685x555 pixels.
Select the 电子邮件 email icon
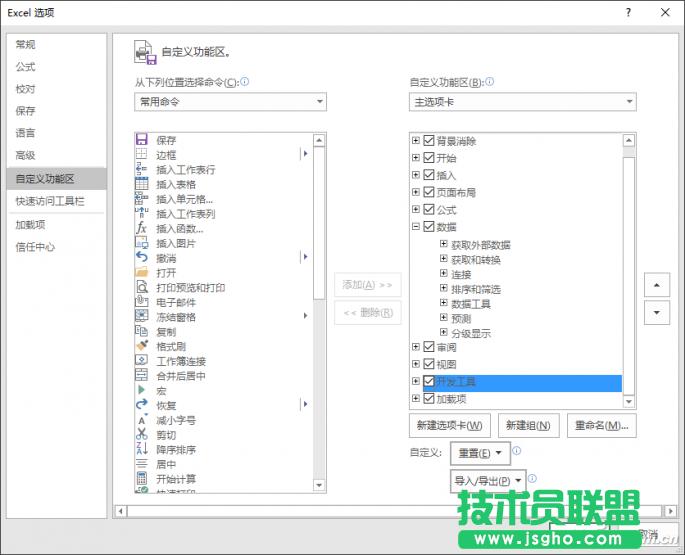141,302
